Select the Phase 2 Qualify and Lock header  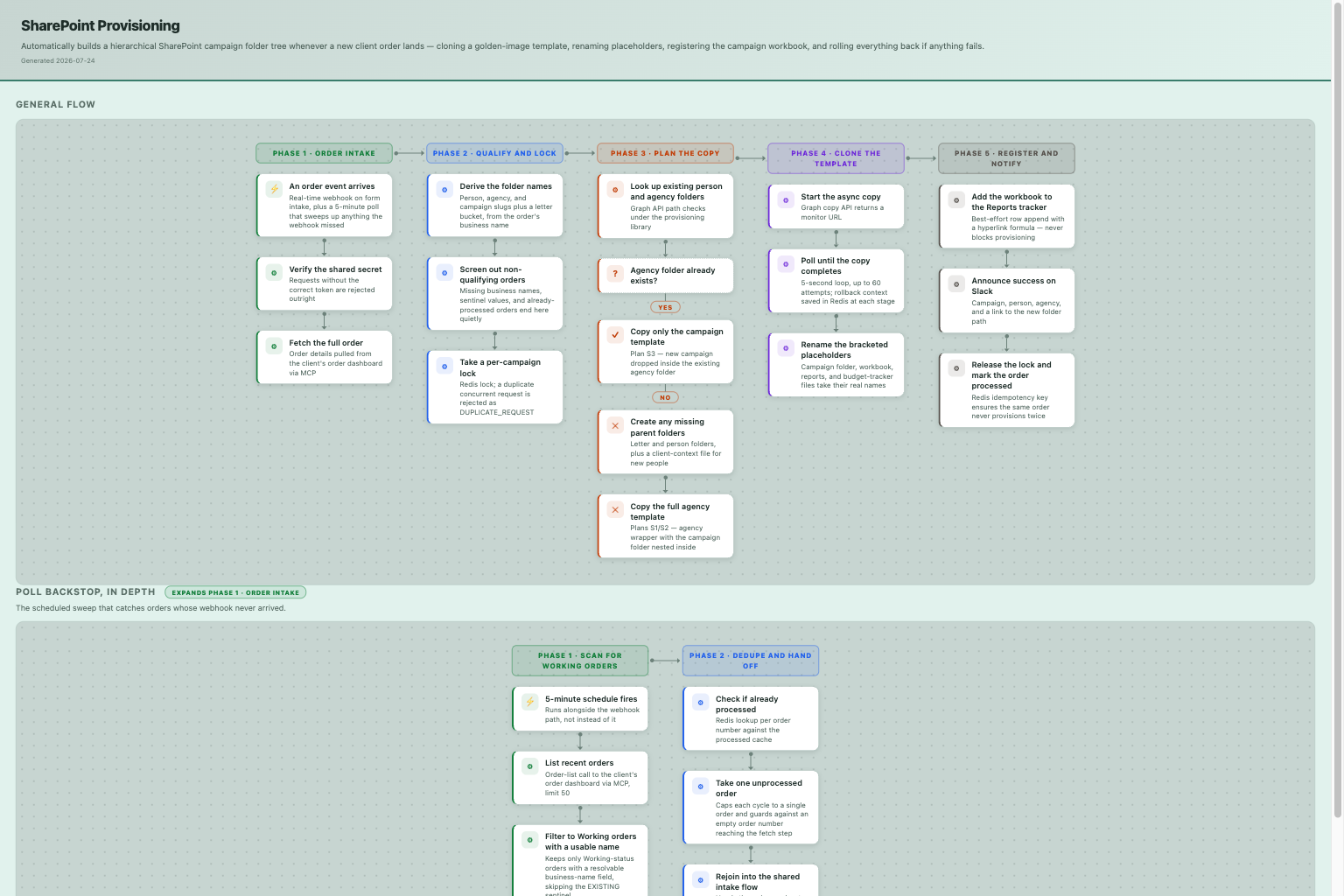coord(494,153)
